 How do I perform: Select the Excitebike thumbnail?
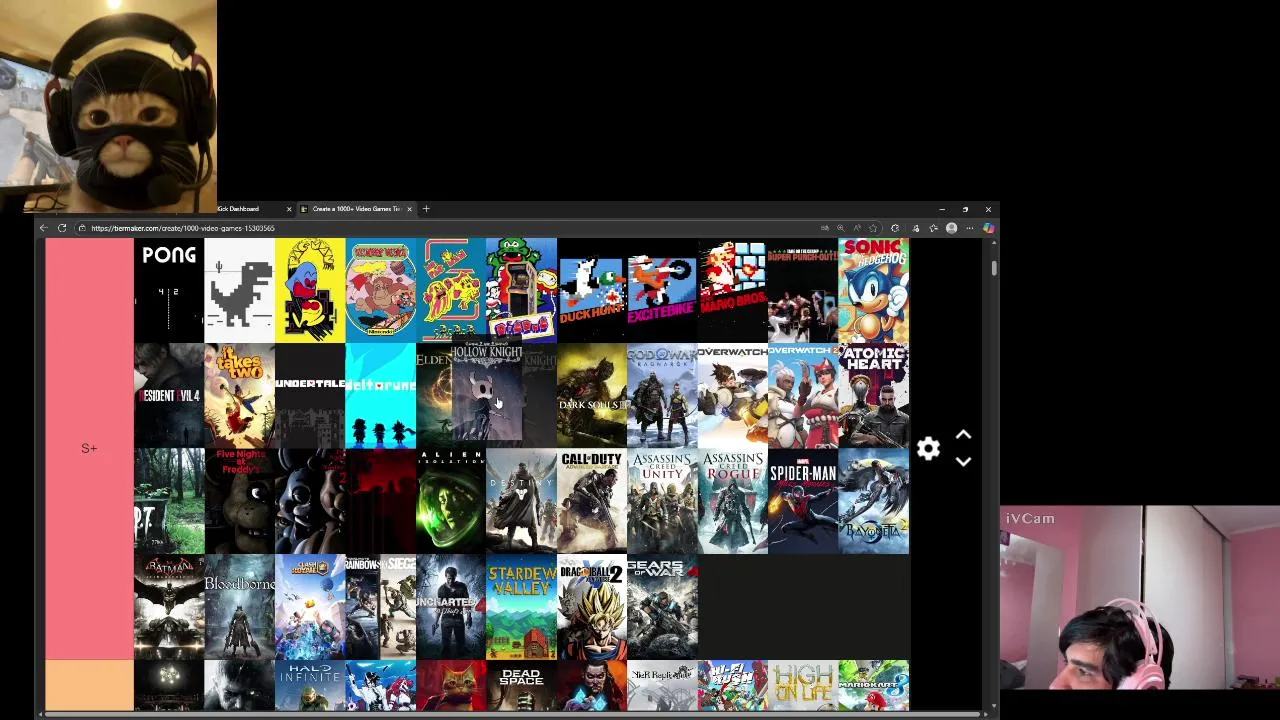click(662, 290)
